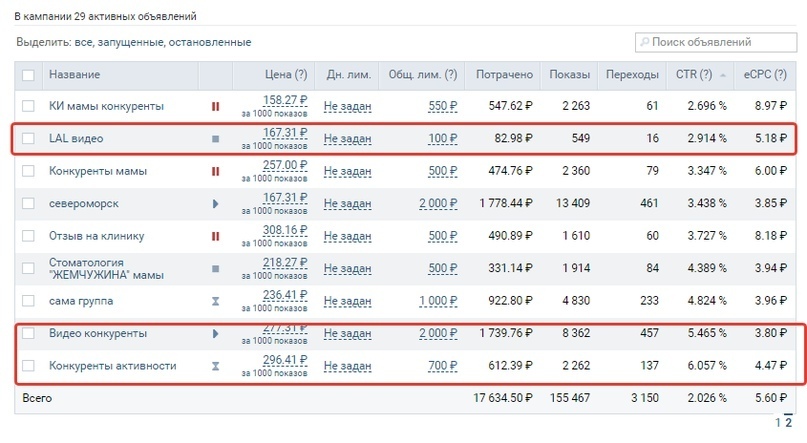
Task: Click pause icon for Конкуренты мамы
Action: point(215,171)
